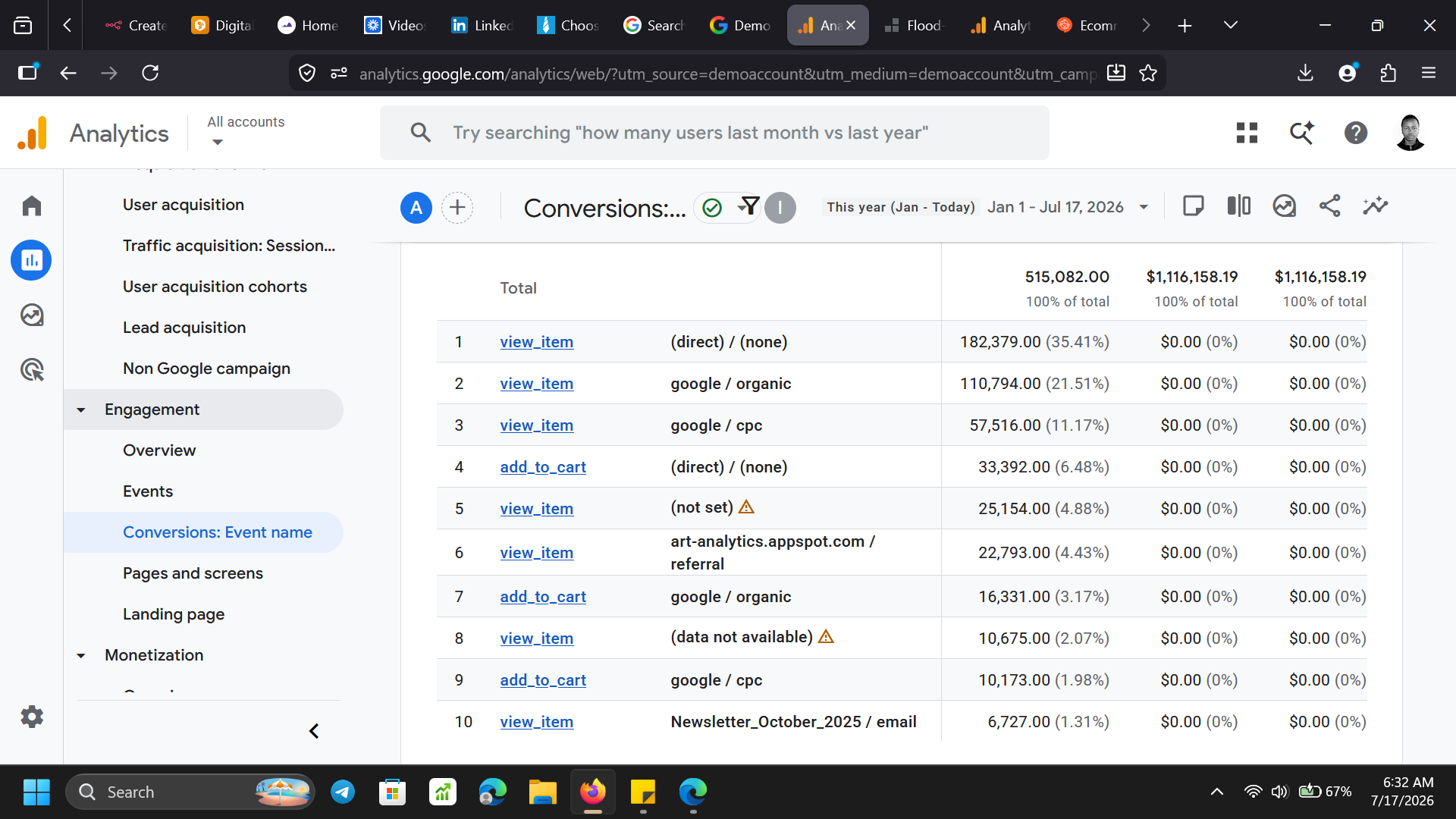Open add_to_cart link in row 4
The height and width of the screenshot is (819, 1456).
click(x=543, y=467)
